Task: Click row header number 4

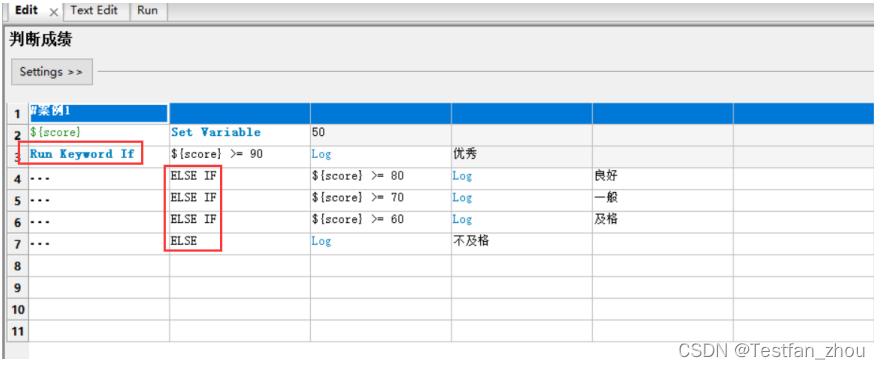Action: (x=17, y=179)
